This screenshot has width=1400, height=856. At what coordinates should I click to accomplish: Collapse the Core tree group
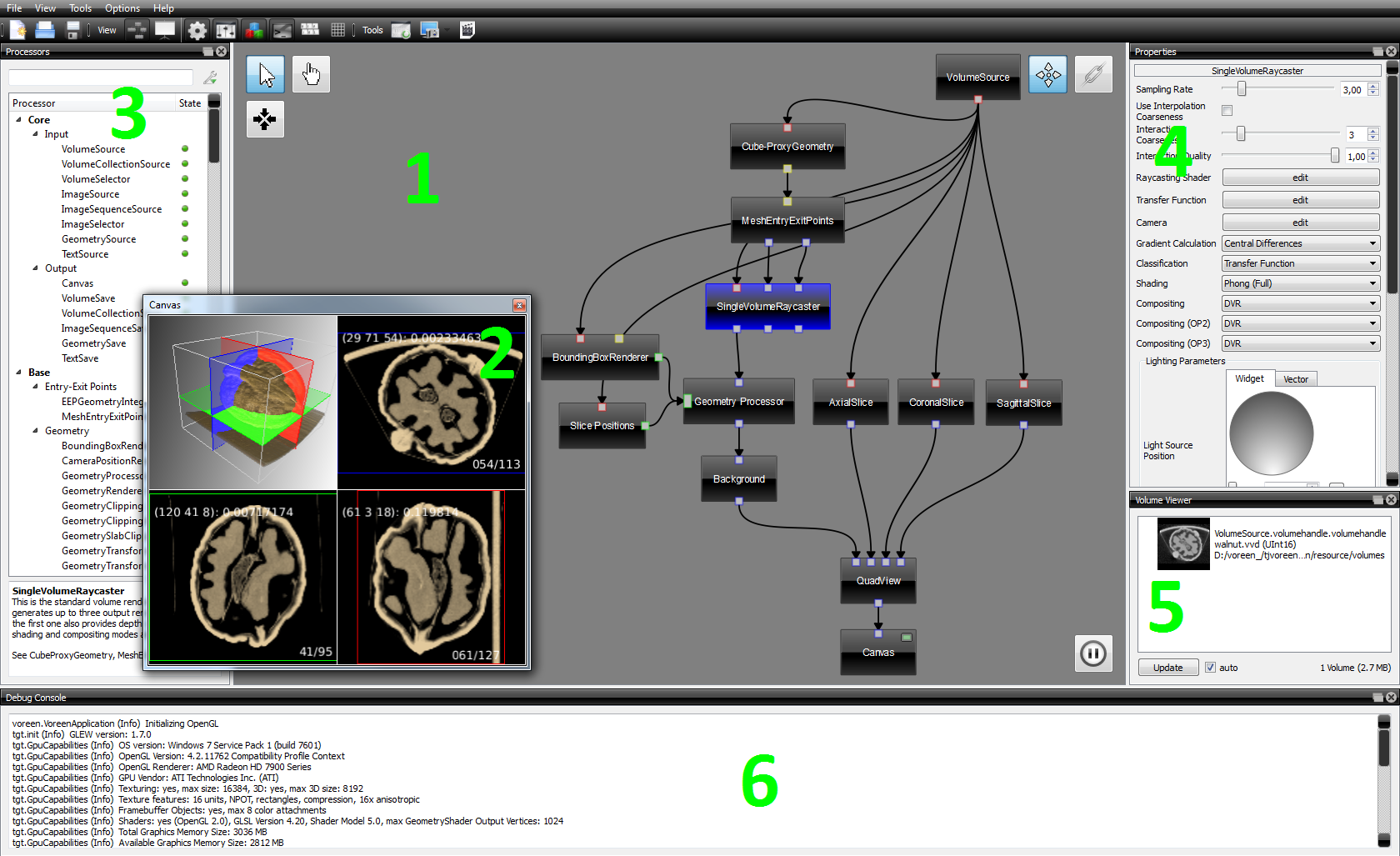pyautogui.click(x=19, y=120)
